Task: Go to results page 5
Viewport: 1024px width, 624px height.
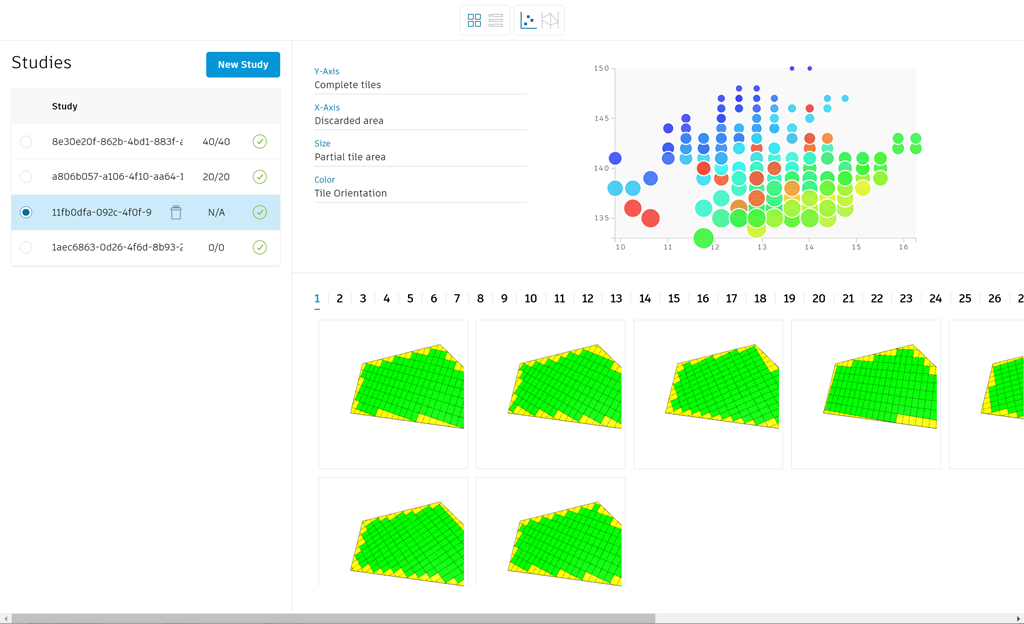Action: click(x=410, y=299)
